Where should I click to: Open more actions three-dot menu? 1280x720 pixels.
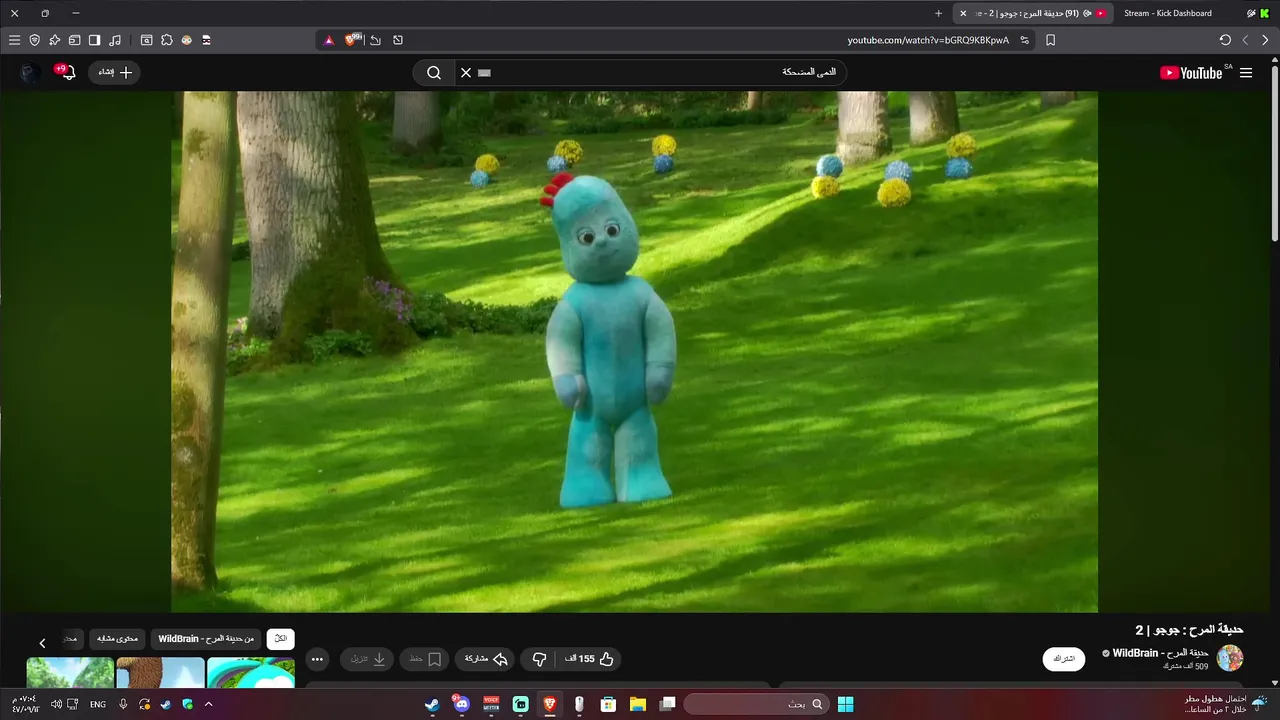317,659
